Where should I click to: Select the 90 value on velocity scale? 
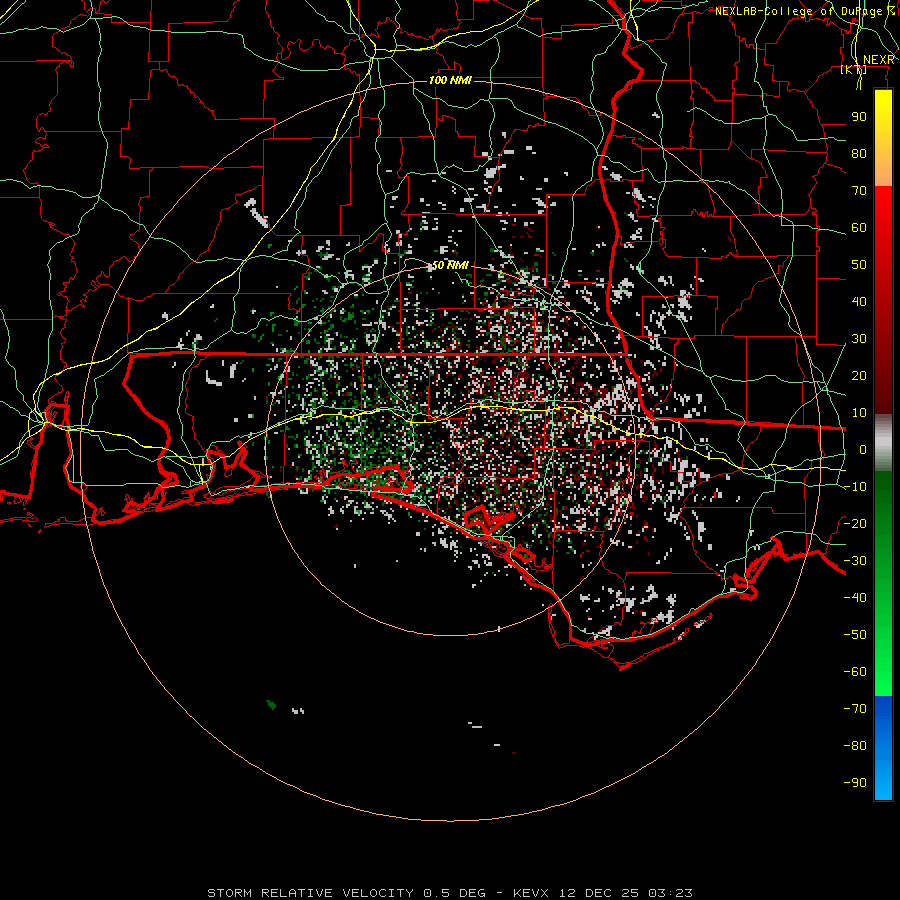coord(859,117)
